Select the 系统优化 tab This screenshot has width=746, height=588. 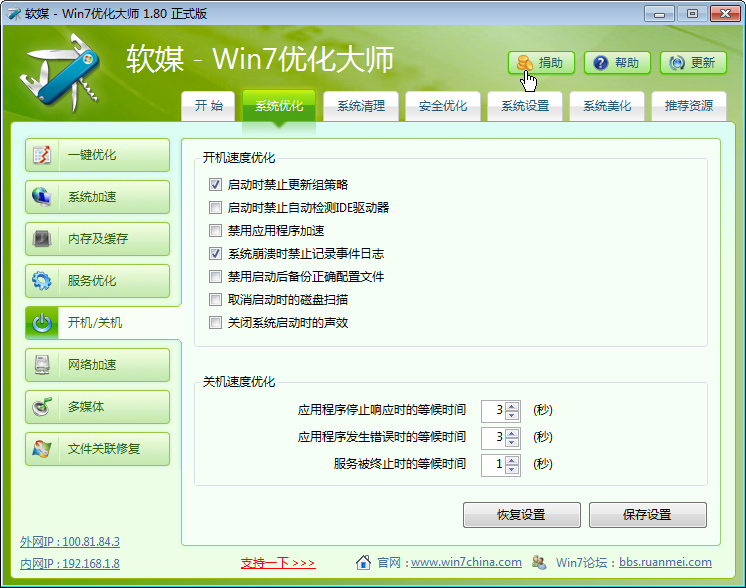pos(279,106)
